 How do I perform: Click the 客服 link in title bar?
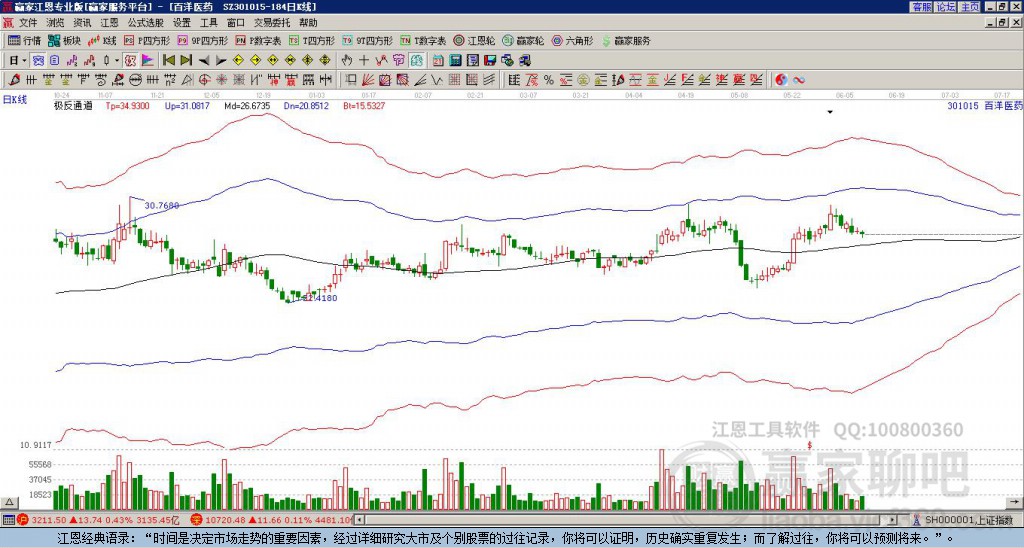pos(921,7)
